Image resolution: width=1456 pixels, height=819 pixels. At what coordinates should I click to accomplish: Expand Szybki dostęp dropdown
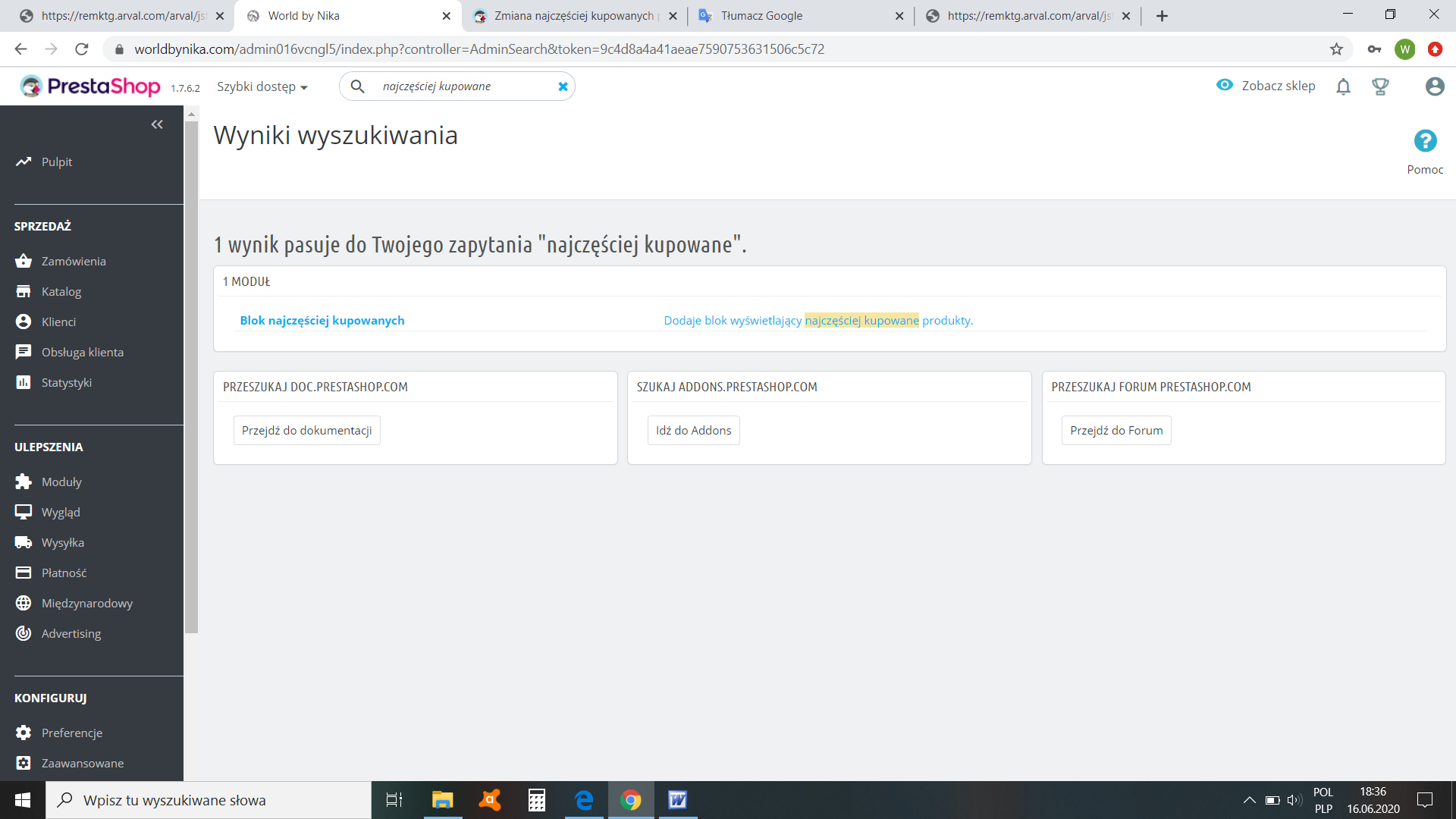coord(262,86)
